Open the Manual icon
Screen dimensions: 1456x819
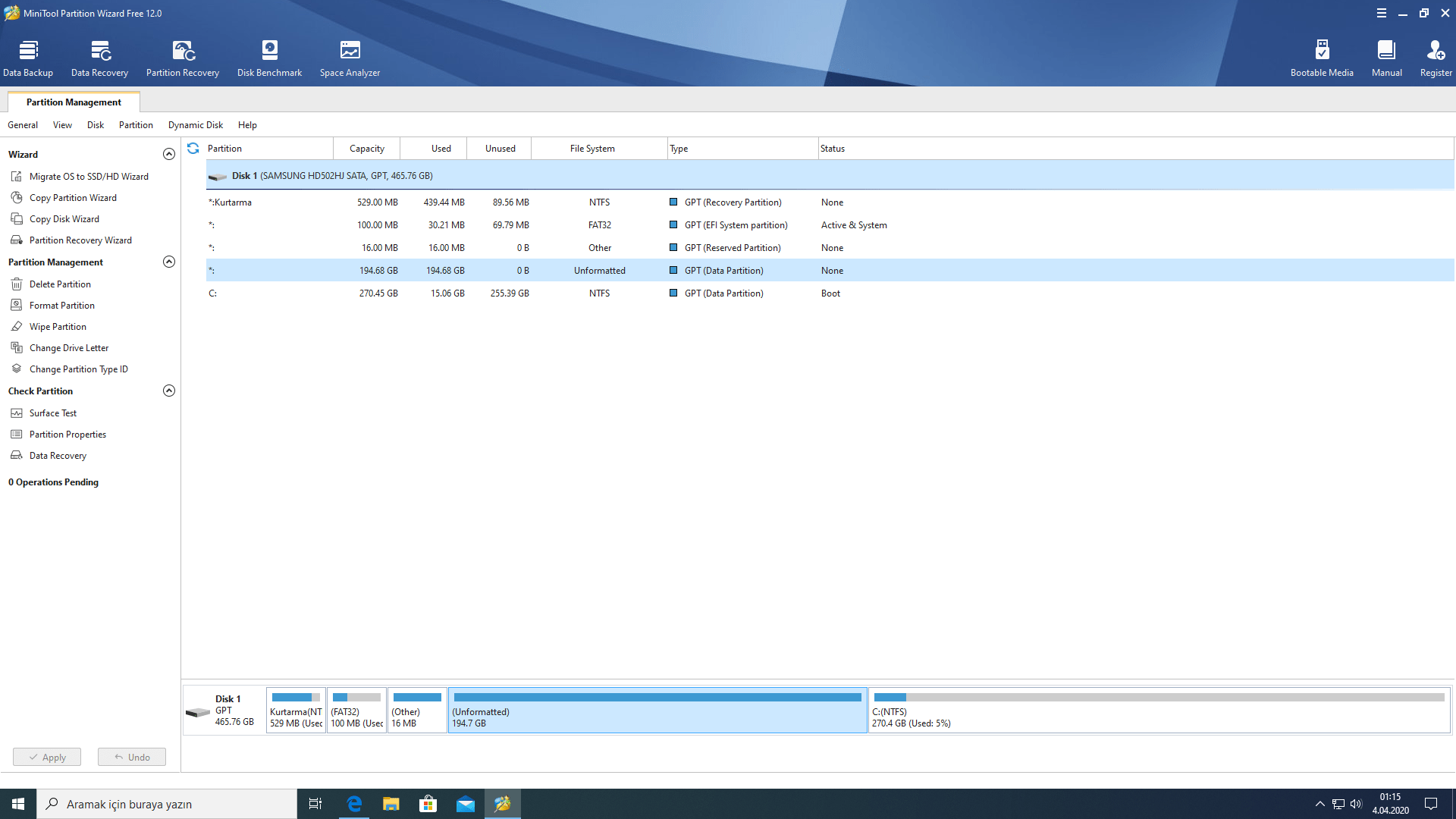pyautogui.click(x=1386, y=58)
